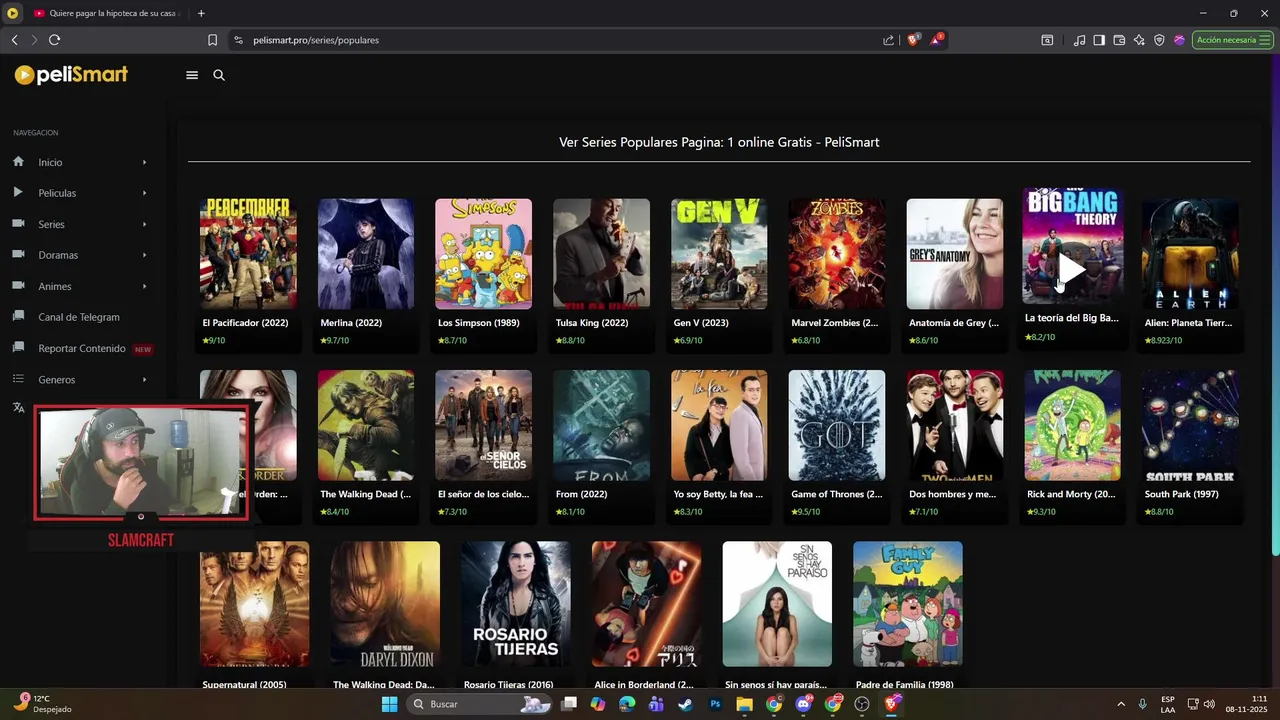This screenshot has height=720, width=1280.
Task: Click the Canal de Telegram chat icon
Action: pos(18,316)
